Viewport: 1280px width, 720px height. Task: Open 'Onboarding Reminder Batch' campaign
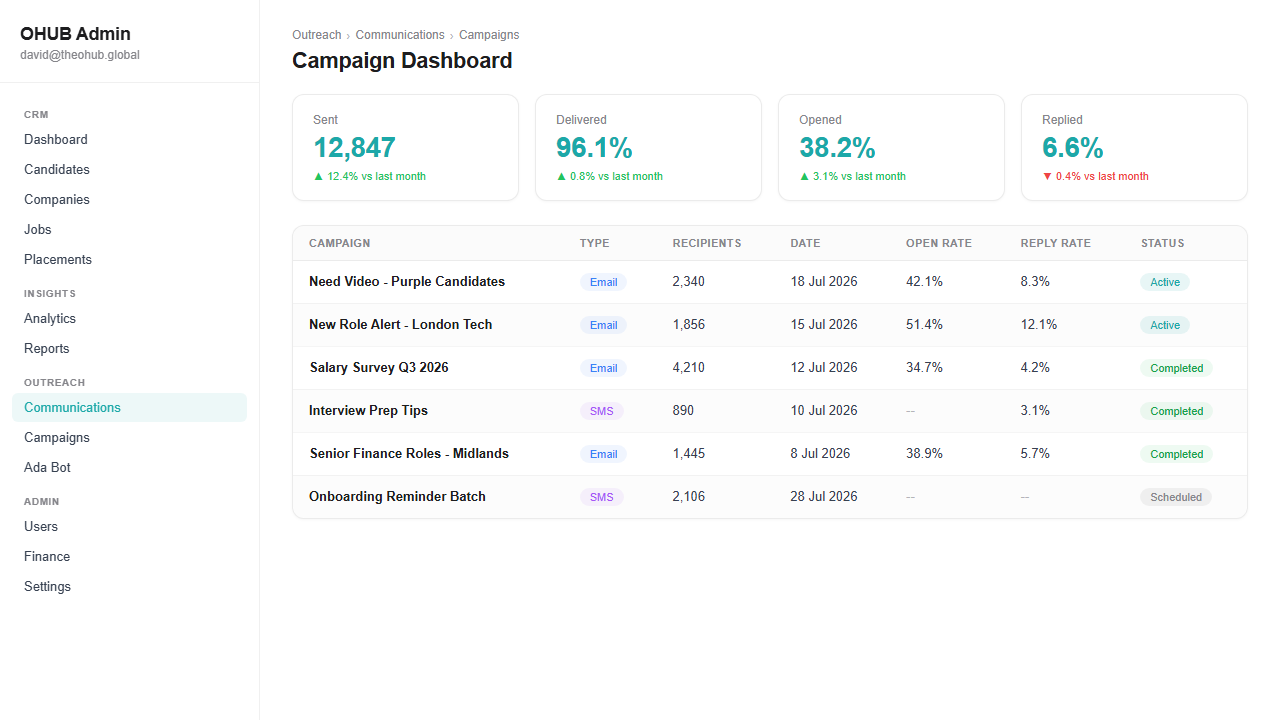(x=397, y=497)
